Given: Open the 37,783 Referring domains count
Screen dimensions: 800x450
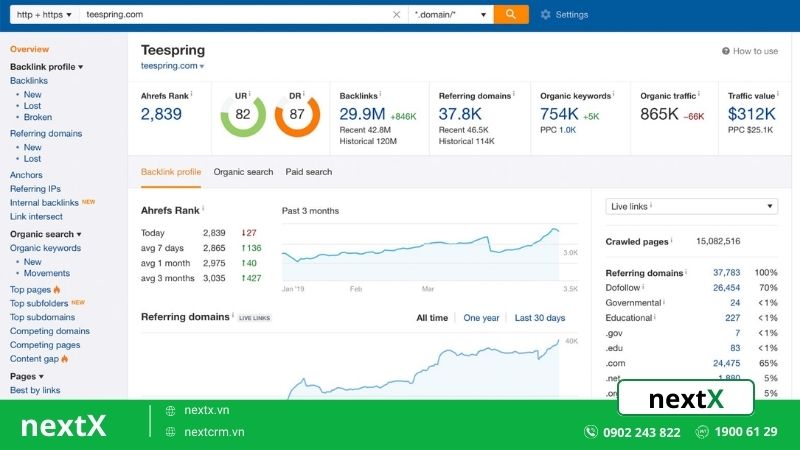Looking at the screenshot, I should 726,273.
